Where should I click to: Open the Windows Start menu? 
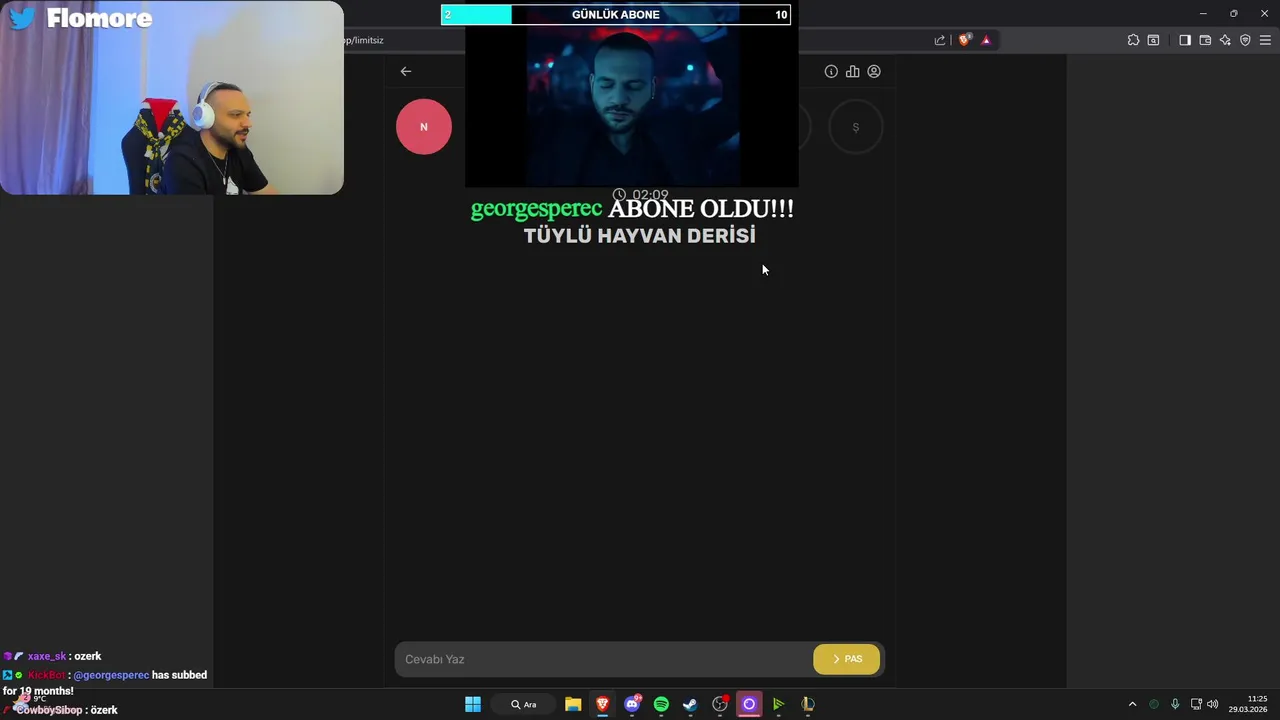pos(473,704)
